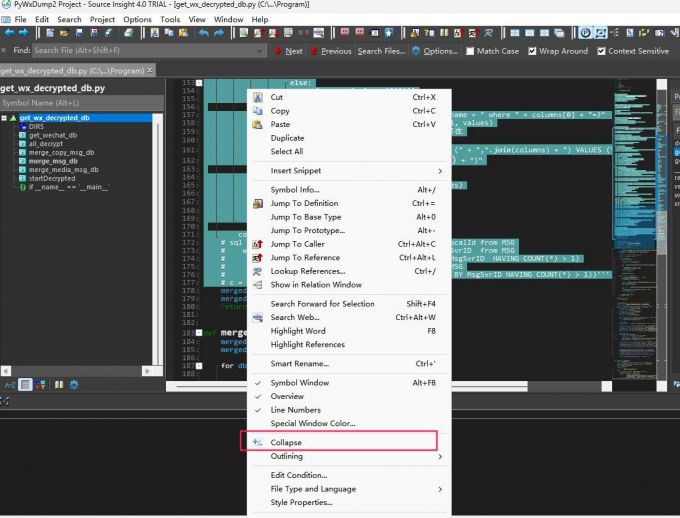This screenshot has height=518, width=680.
Task: Open the Project menu
Action: [102, 20]
